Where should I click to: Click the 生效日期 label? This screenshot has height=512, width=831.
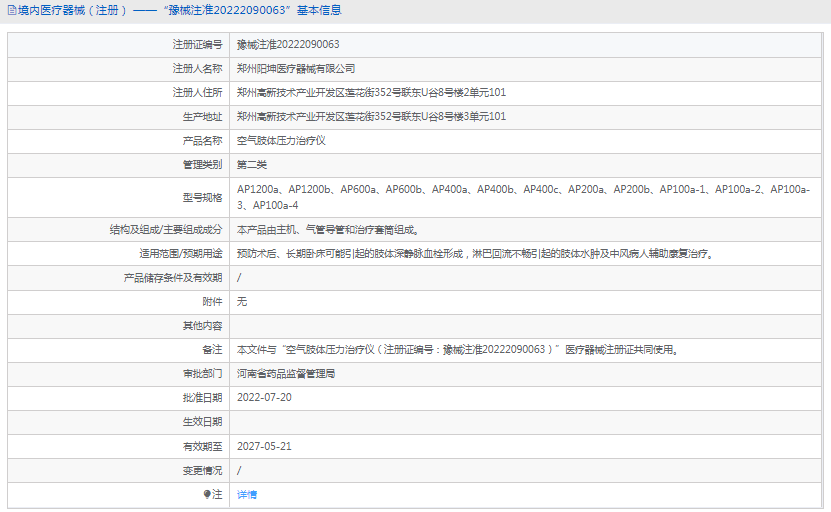(202, 422)
